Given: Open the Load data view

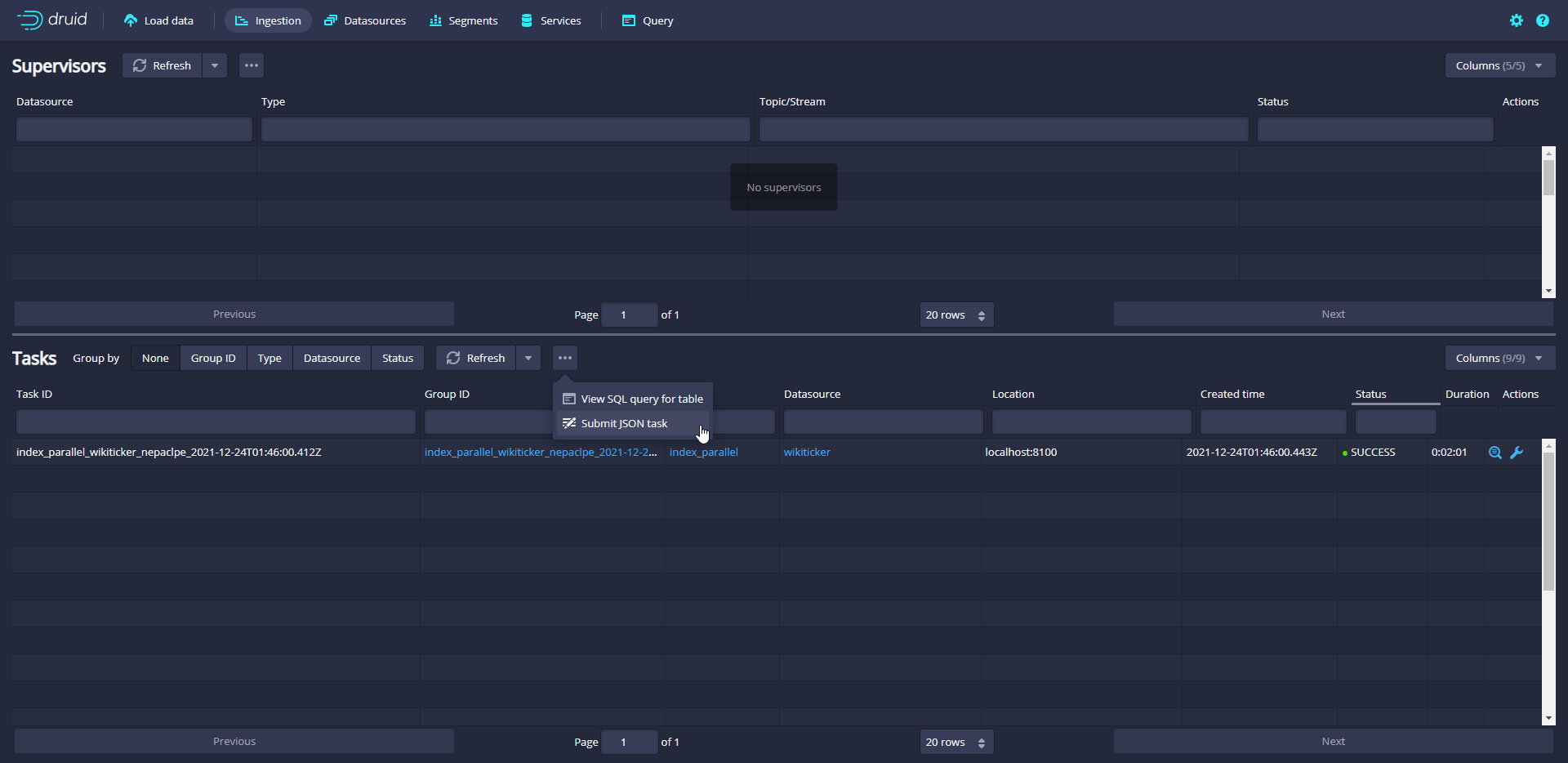Looking at the screenshot, I should tap(158, 20).
